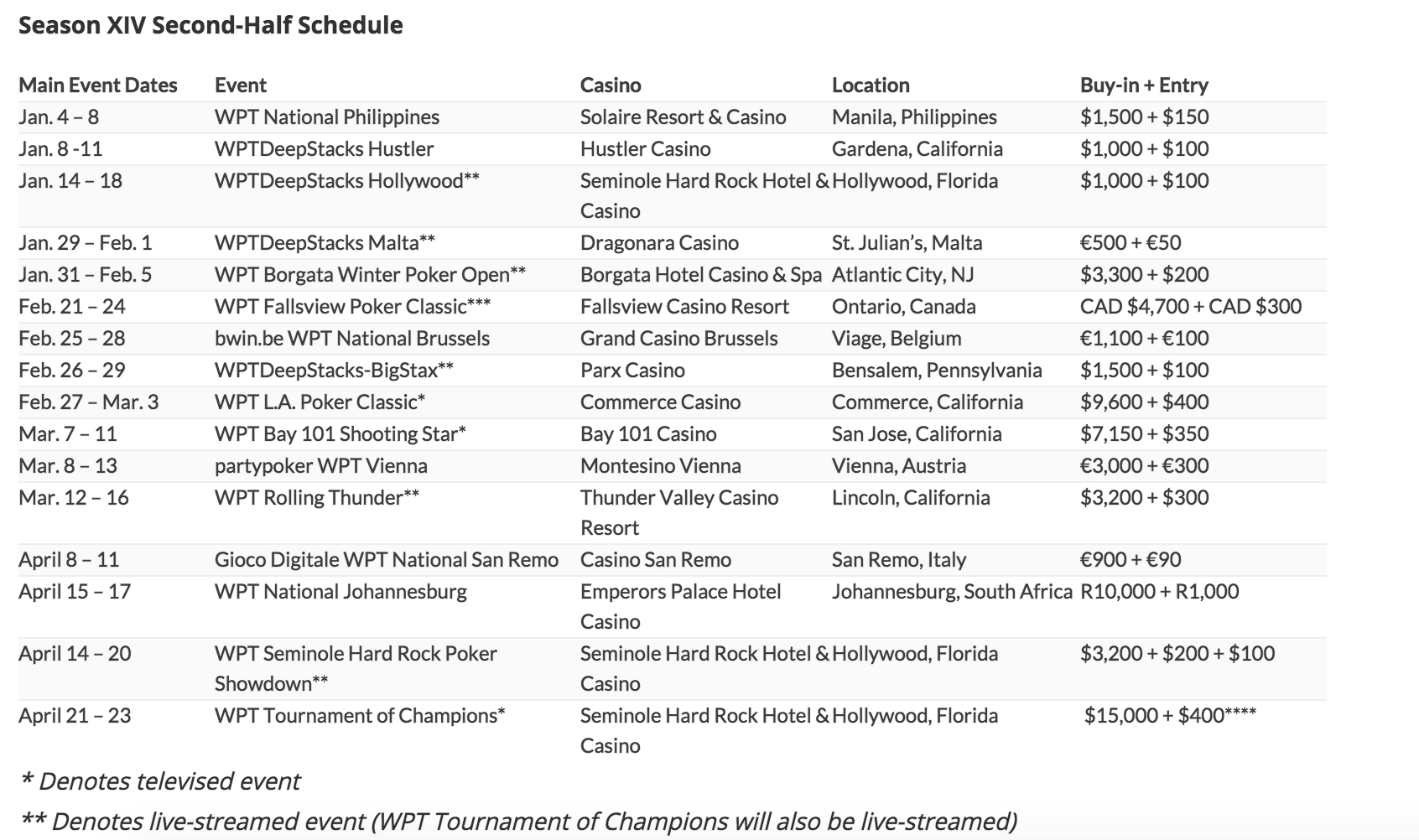Click the CAD $4,700 + CAD $300 buy-in
Screen dimensions: 1419x840
(1191, 307)
